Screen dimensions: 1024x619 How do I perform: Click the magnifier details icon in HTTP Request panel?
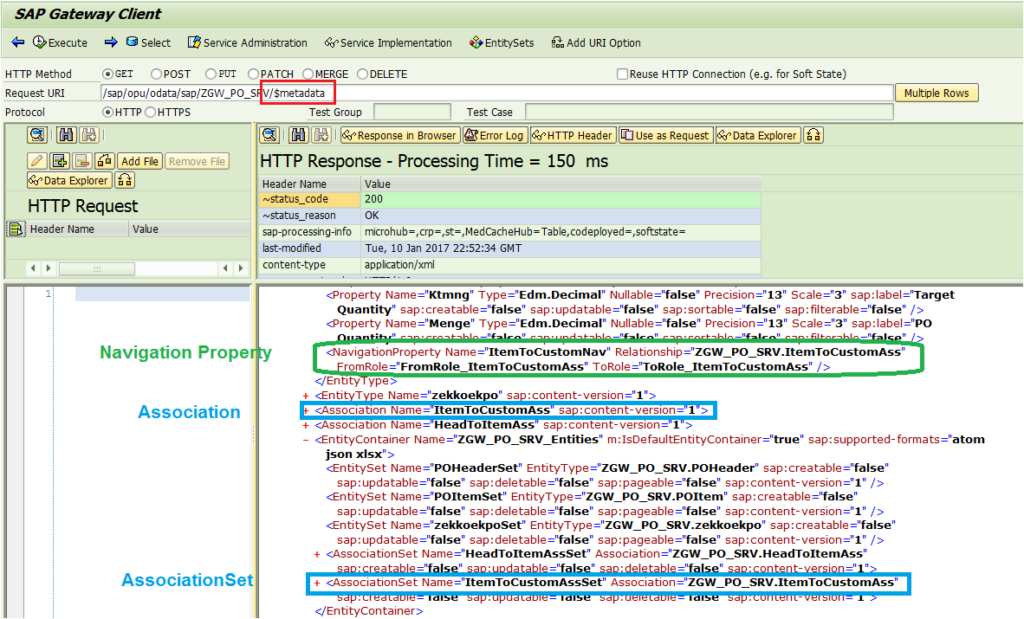coord(37,135)
